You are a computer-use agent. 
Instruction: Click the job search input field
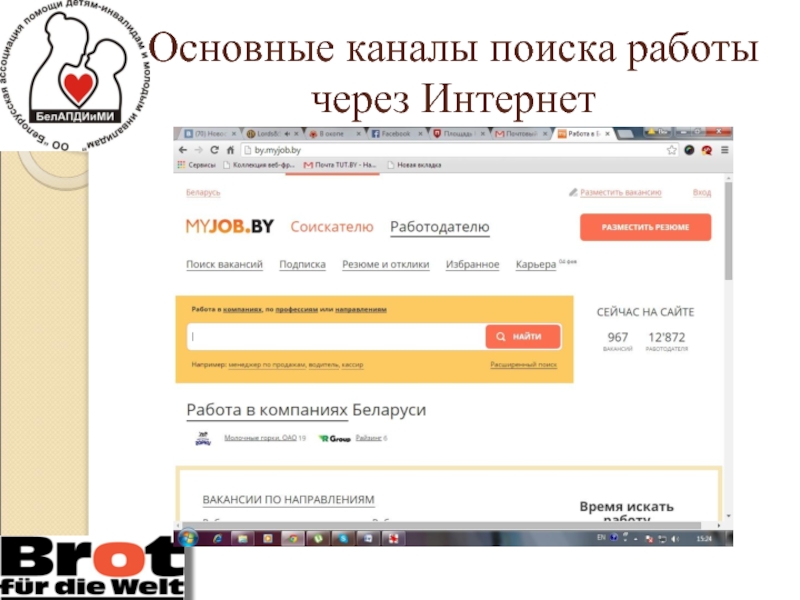click(x=336, y=336)
